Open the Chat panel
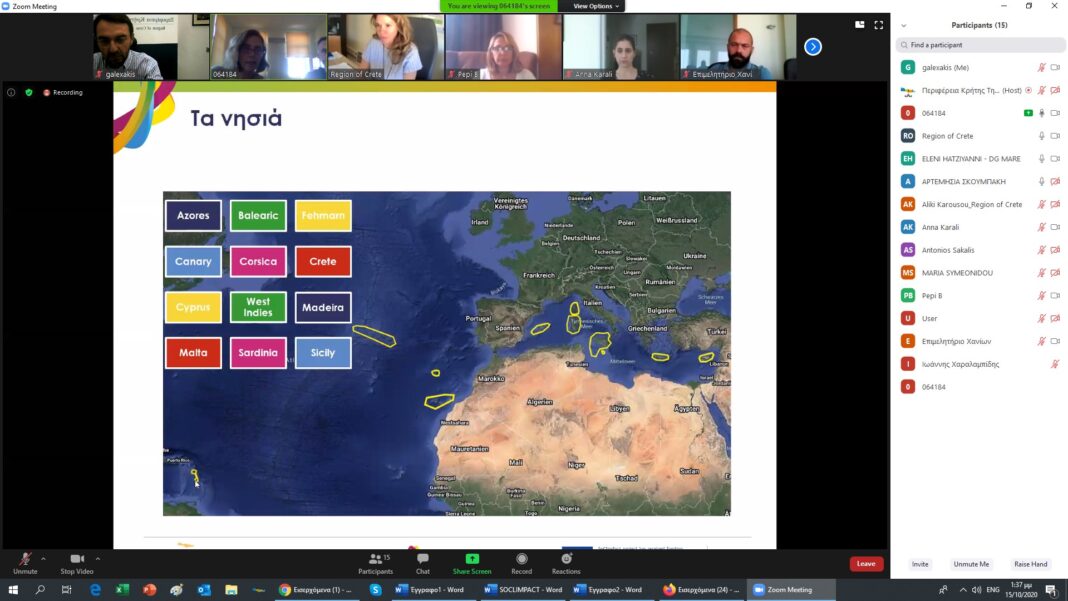Viewport: 1068px width, 601px height. [x=422, y=562]
